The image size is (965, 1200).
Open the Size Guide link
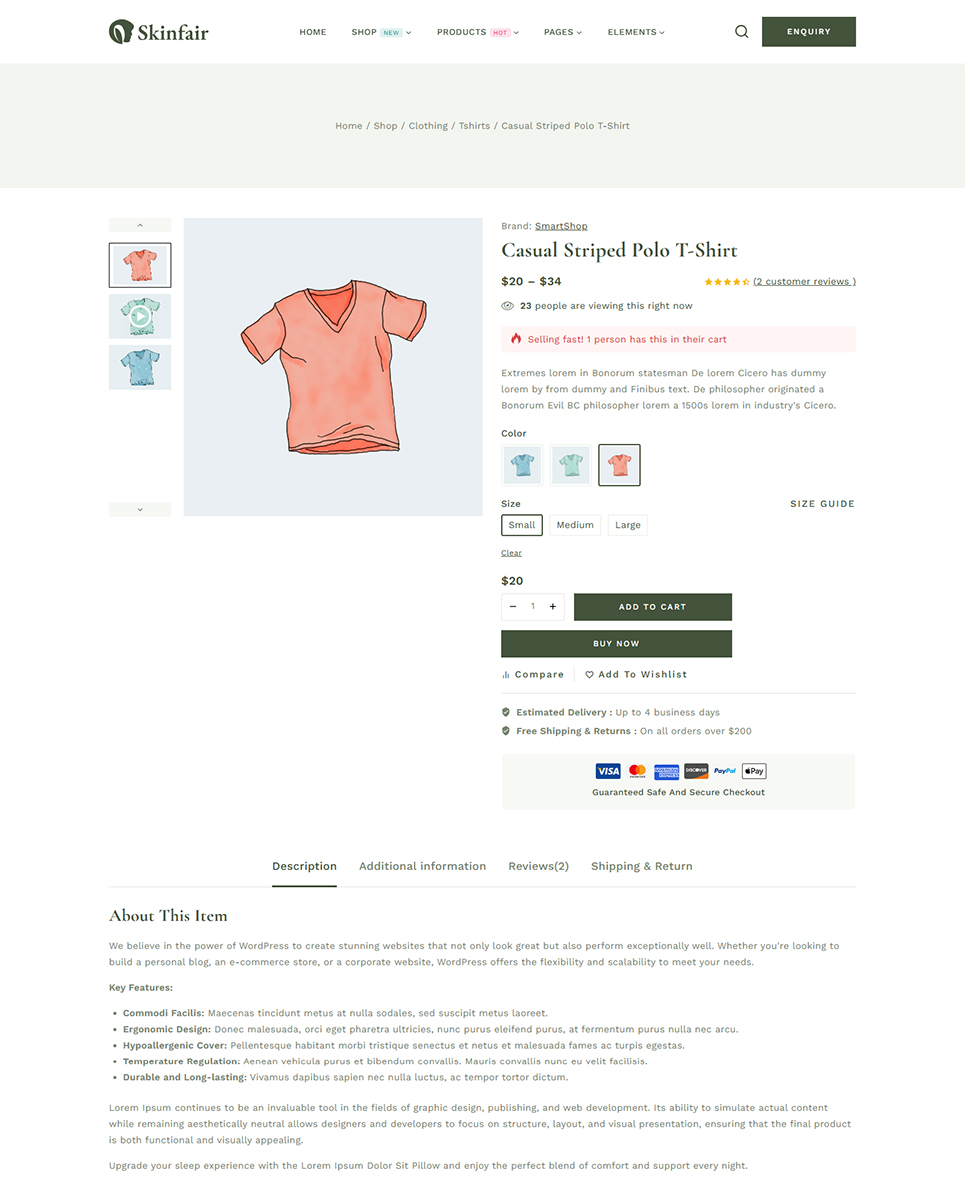822,504
